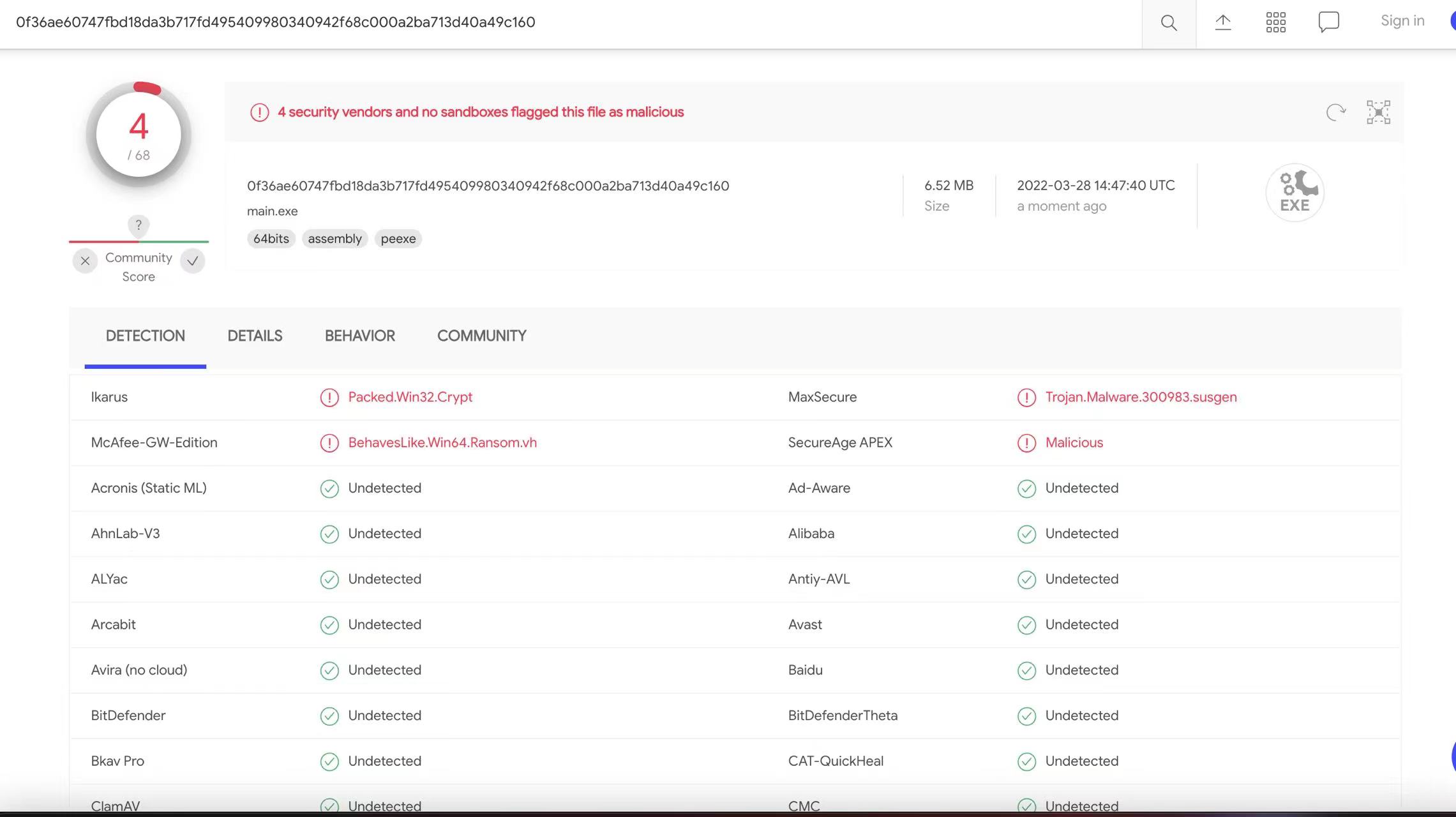Open the apps grid icon
The height and width of the screenshot is (817, 1456).
point(1275,22)
